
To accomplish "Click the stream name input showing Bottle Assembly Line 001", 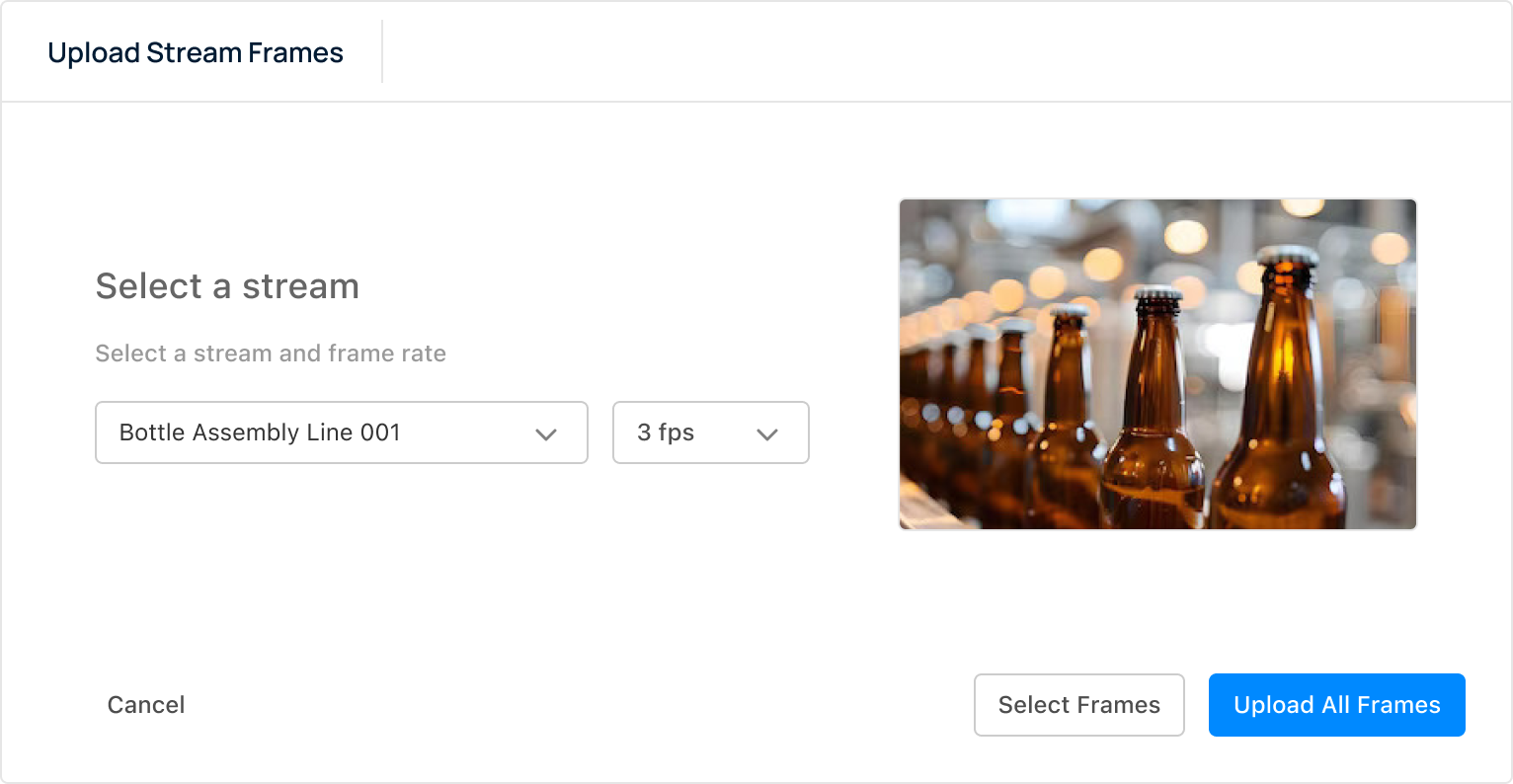I will [296, 432].
